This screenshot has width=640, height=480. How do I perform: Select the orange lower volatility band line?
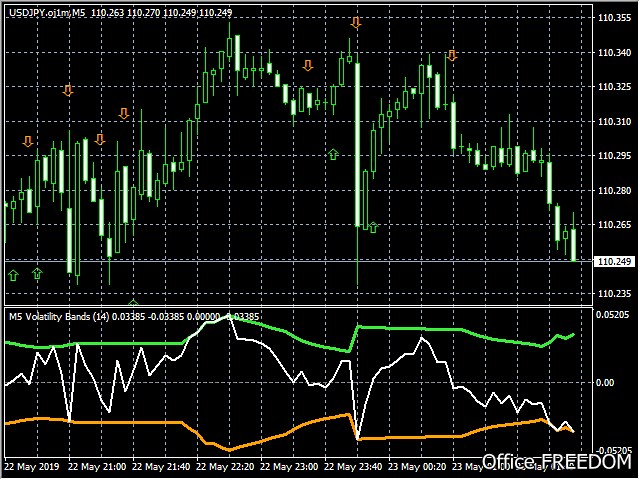coord(408,438)
